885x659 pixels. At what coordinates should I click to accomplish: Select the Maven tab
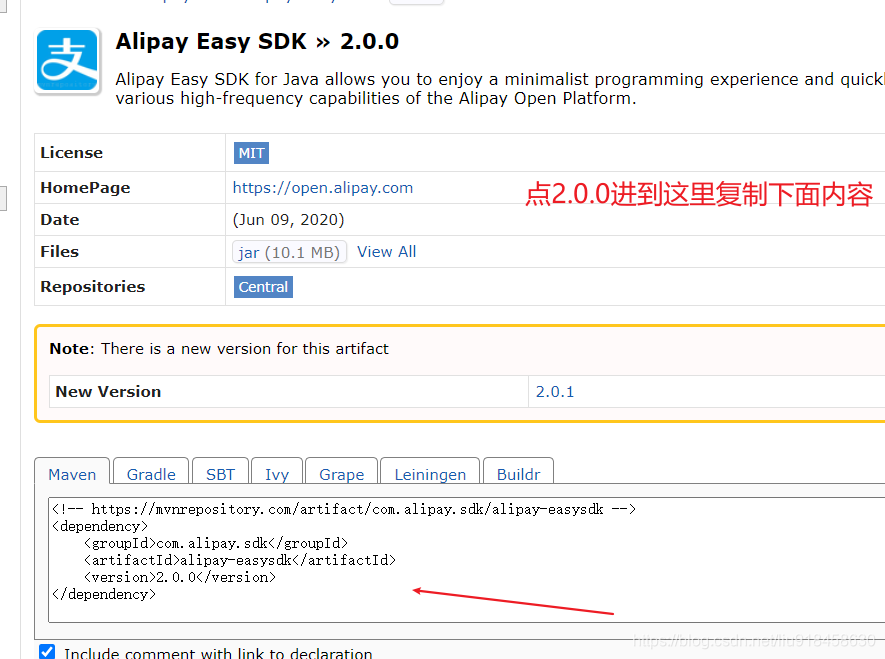72,472
